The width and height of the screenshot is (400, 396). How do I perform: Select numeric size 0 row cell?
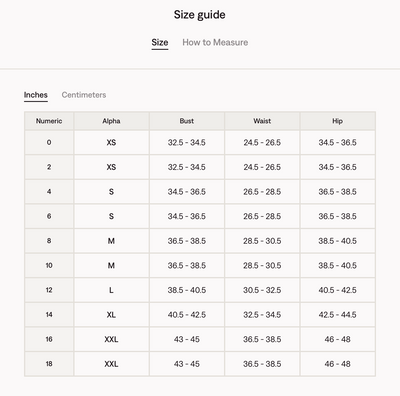49,142
